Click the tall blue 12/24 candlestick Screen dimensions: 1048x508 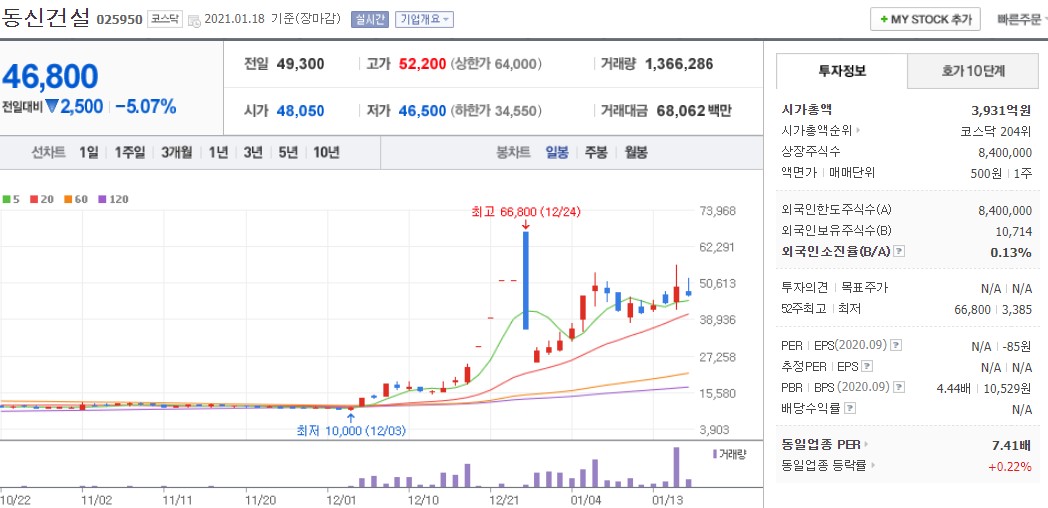coord(526,280)
